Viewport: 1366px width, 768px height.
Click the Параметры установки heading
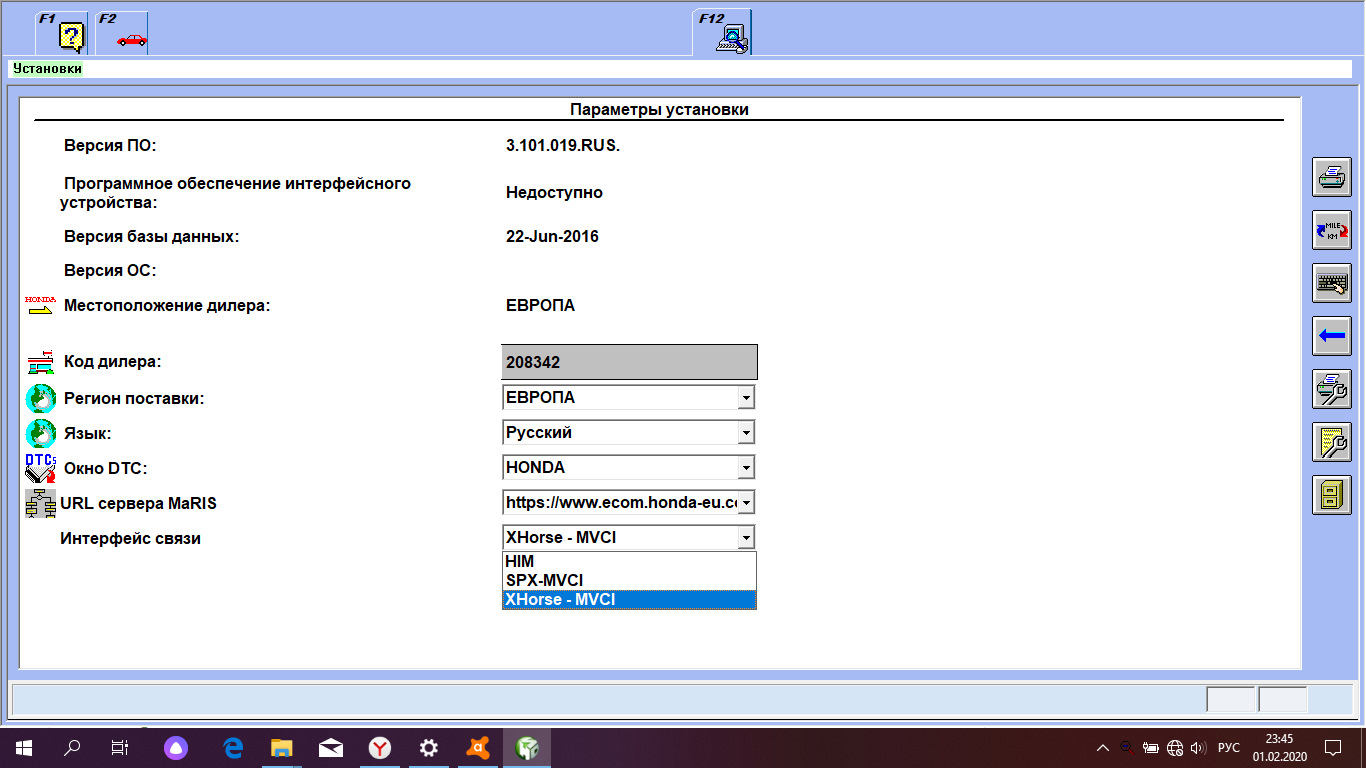click(659, 110)
